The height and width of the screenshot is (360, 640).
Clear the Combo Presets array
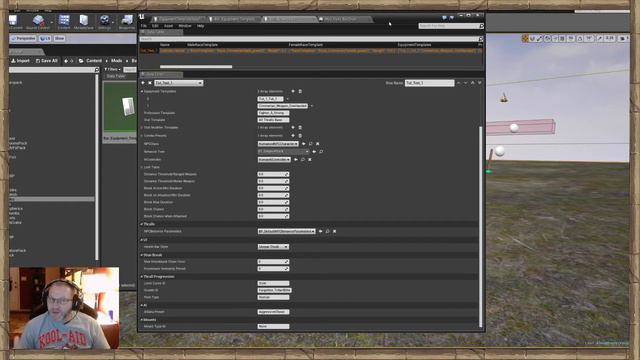[300, 136]
